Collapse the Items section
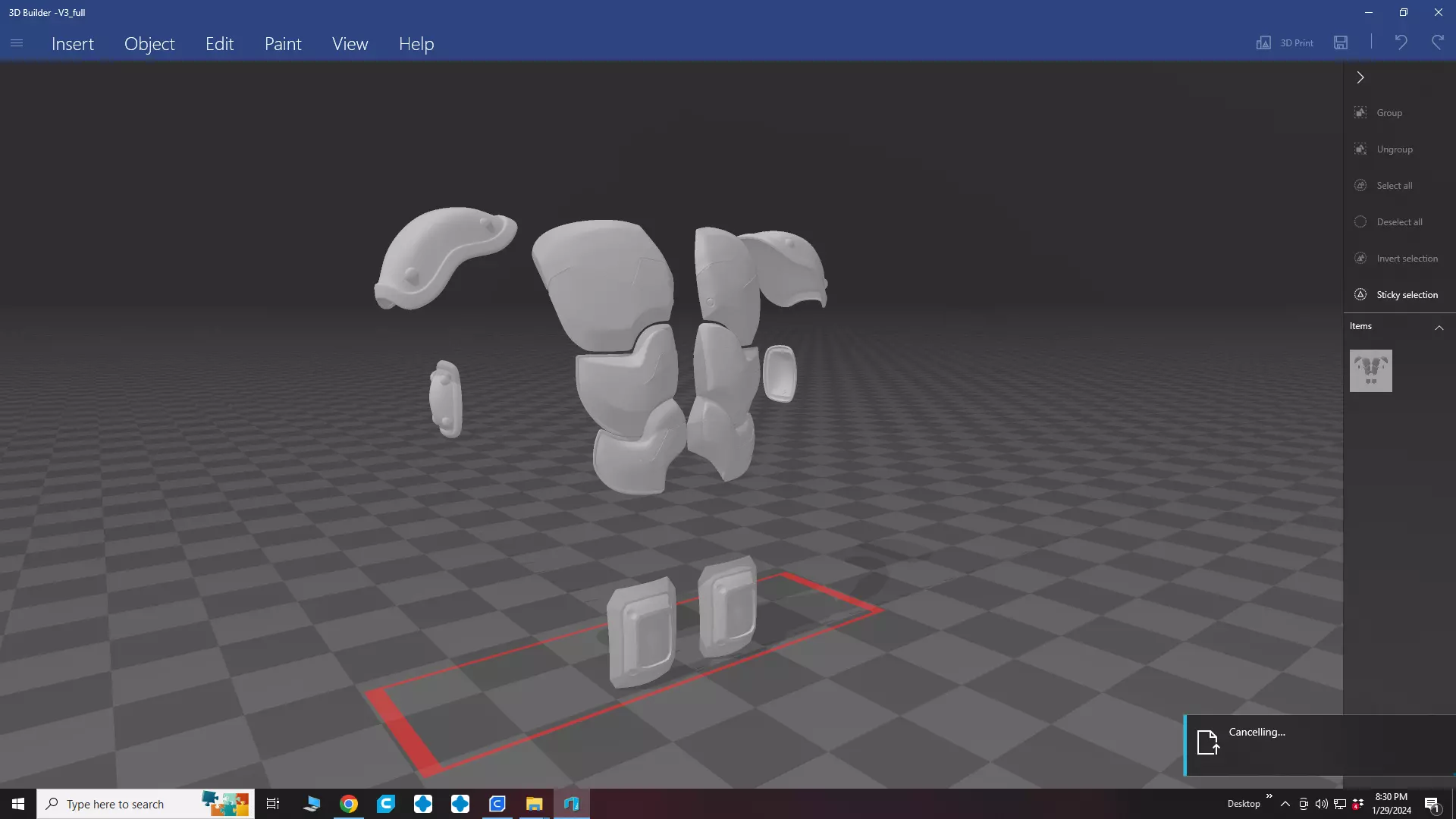 coord(1439,328)
